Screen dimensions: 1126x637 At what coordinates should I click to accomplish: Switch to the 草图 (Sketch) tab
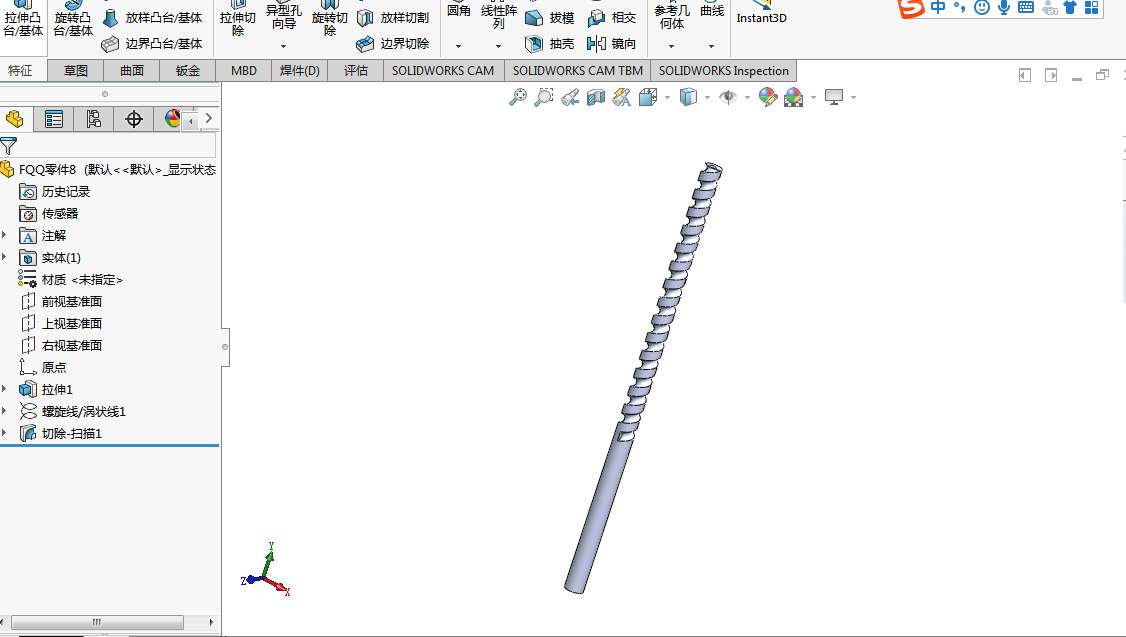pos(75,70)
